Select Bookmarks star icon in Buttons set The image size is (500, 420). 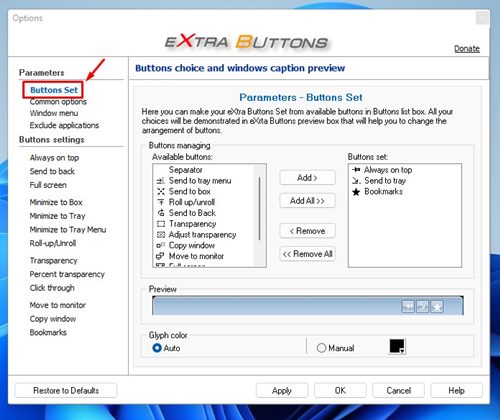[x=356, y=192]
